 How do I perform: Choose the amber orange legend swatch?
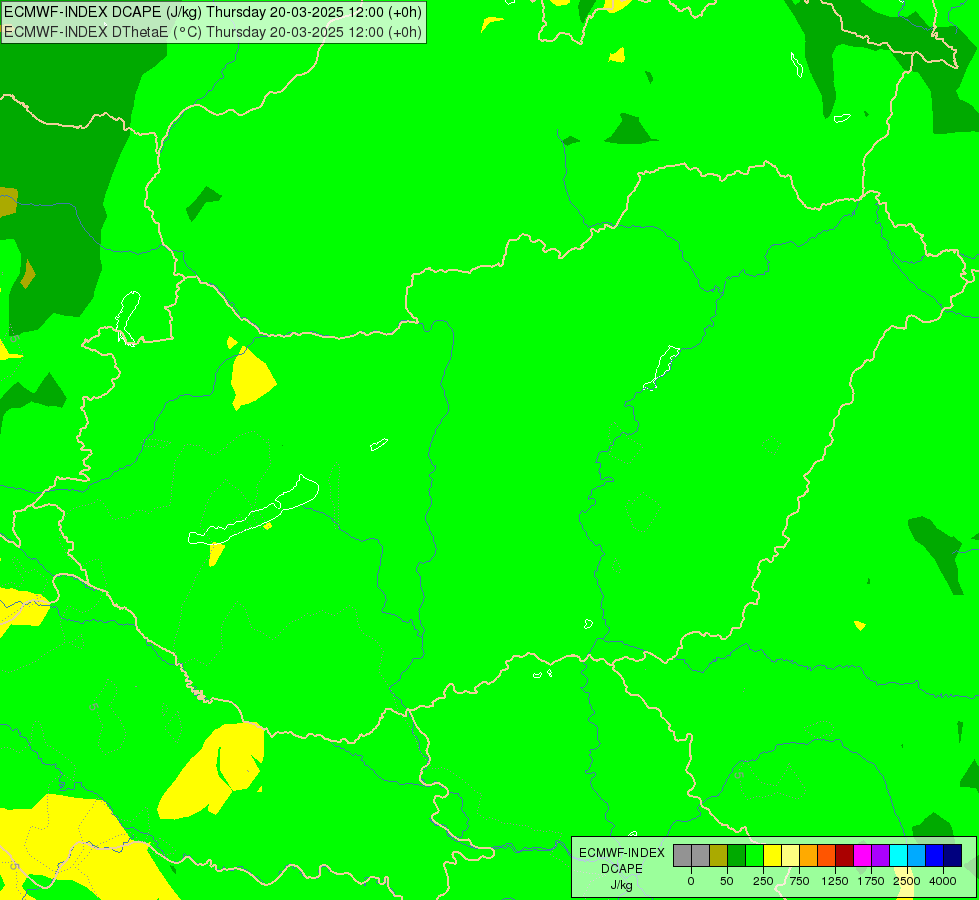809,856
